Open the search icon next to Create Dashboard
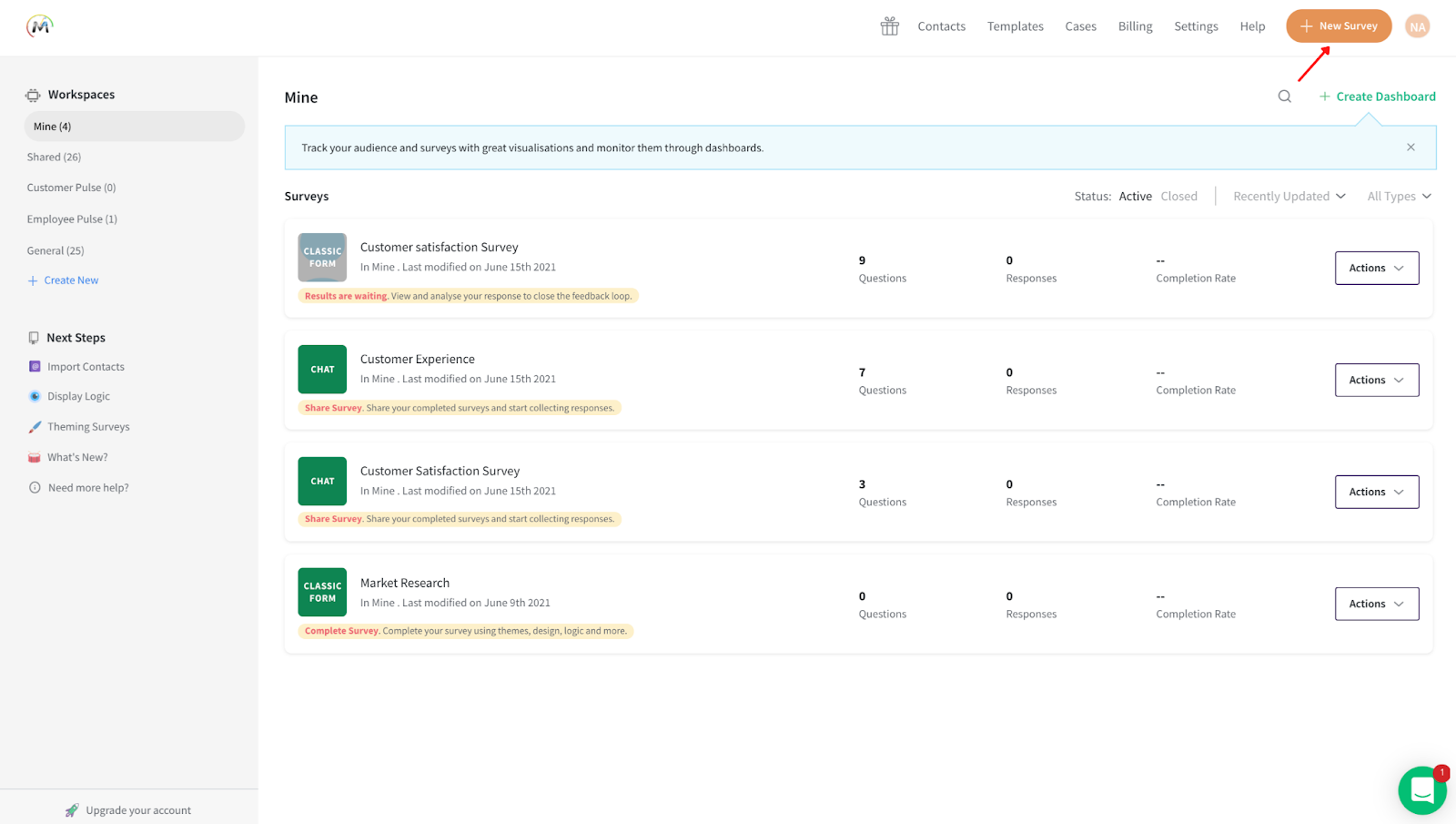1456x824 pixels. click(x=1283, y=96)
